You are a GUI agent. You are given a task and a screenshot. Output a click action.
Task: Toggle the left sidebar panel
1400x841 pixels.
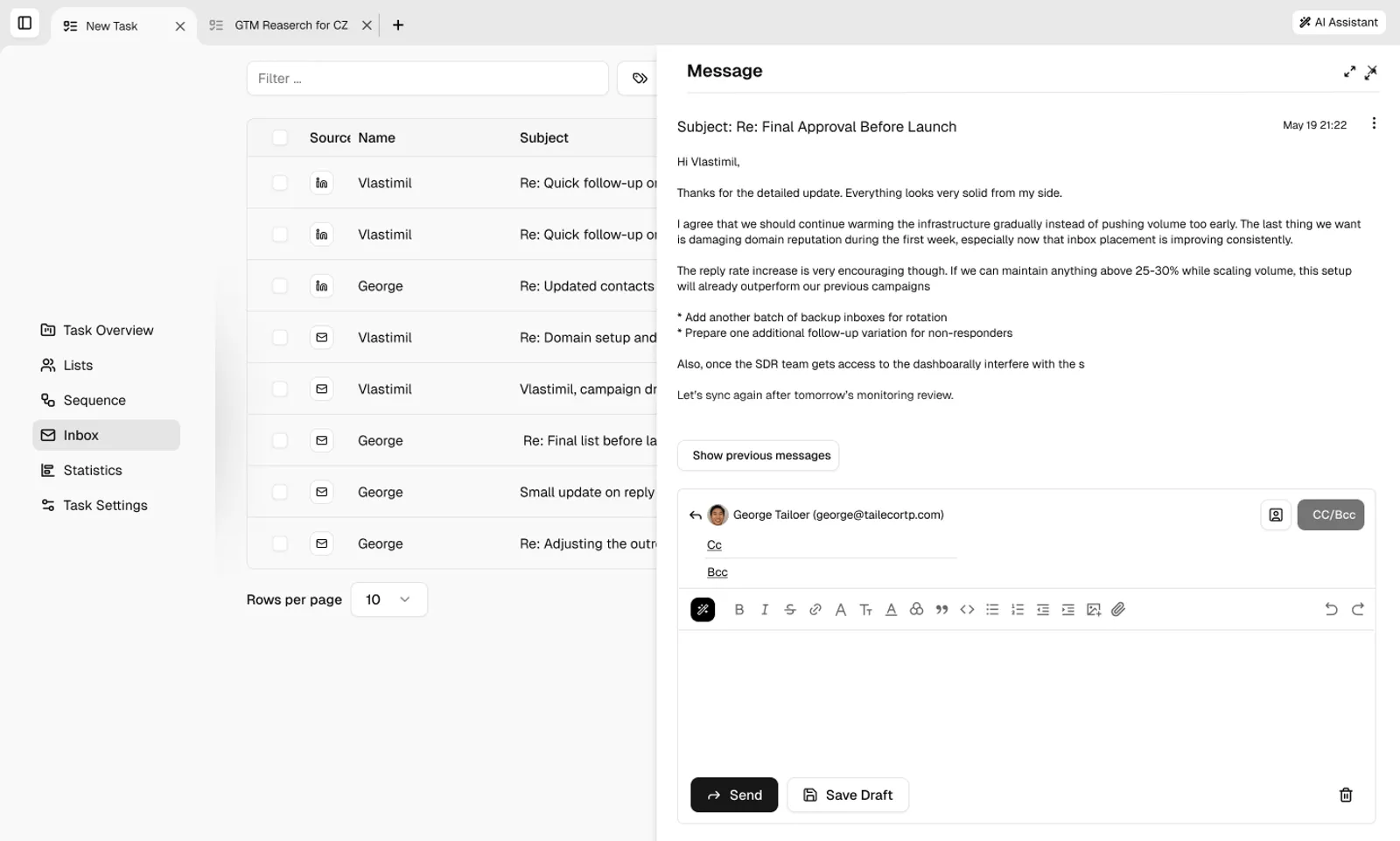point(24,23)
